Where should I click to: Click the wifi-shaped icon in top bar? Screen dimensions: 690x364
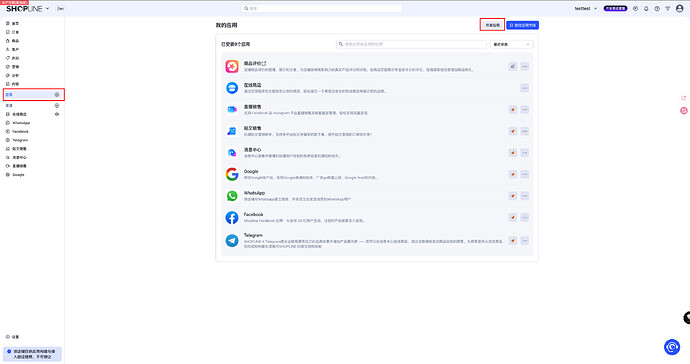(668, 8)
